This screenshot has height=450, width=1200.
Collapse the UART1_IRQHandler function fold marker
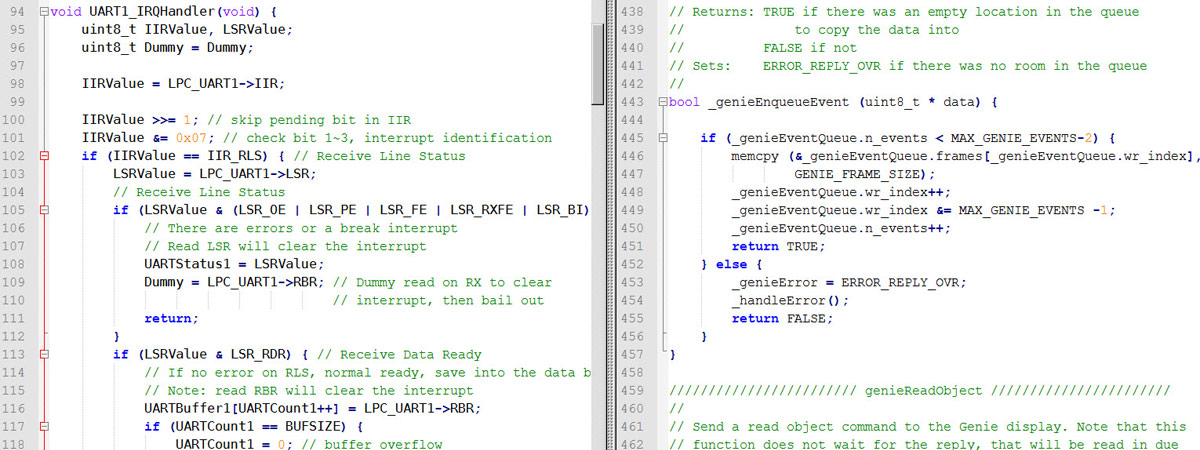tap(43, 12)
